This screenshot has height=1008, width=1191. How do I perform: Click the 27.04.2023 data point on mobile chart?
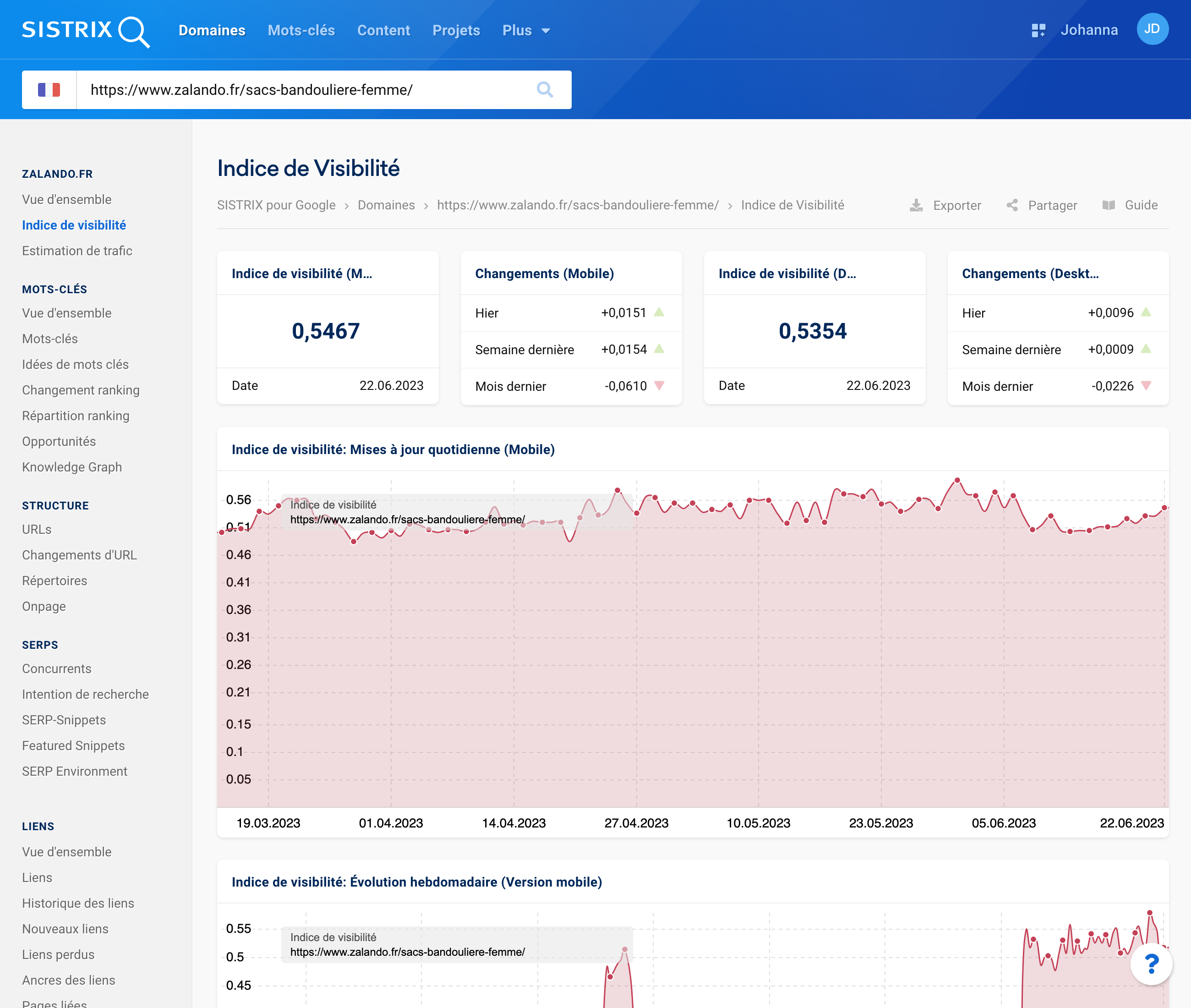tap(636, 513)
